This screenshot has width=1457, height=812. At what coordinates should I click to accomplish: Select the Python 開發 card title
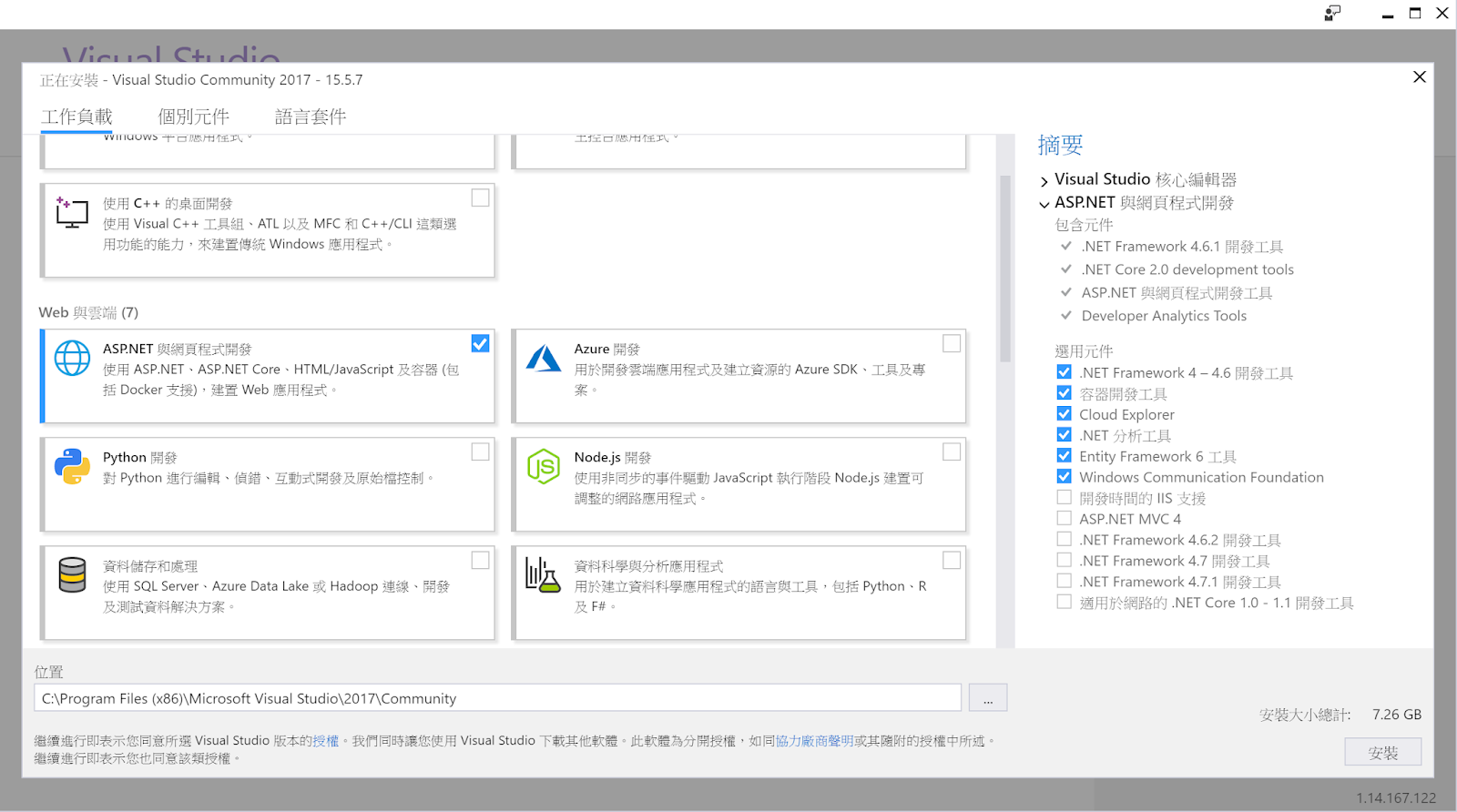tap(140, 457)
